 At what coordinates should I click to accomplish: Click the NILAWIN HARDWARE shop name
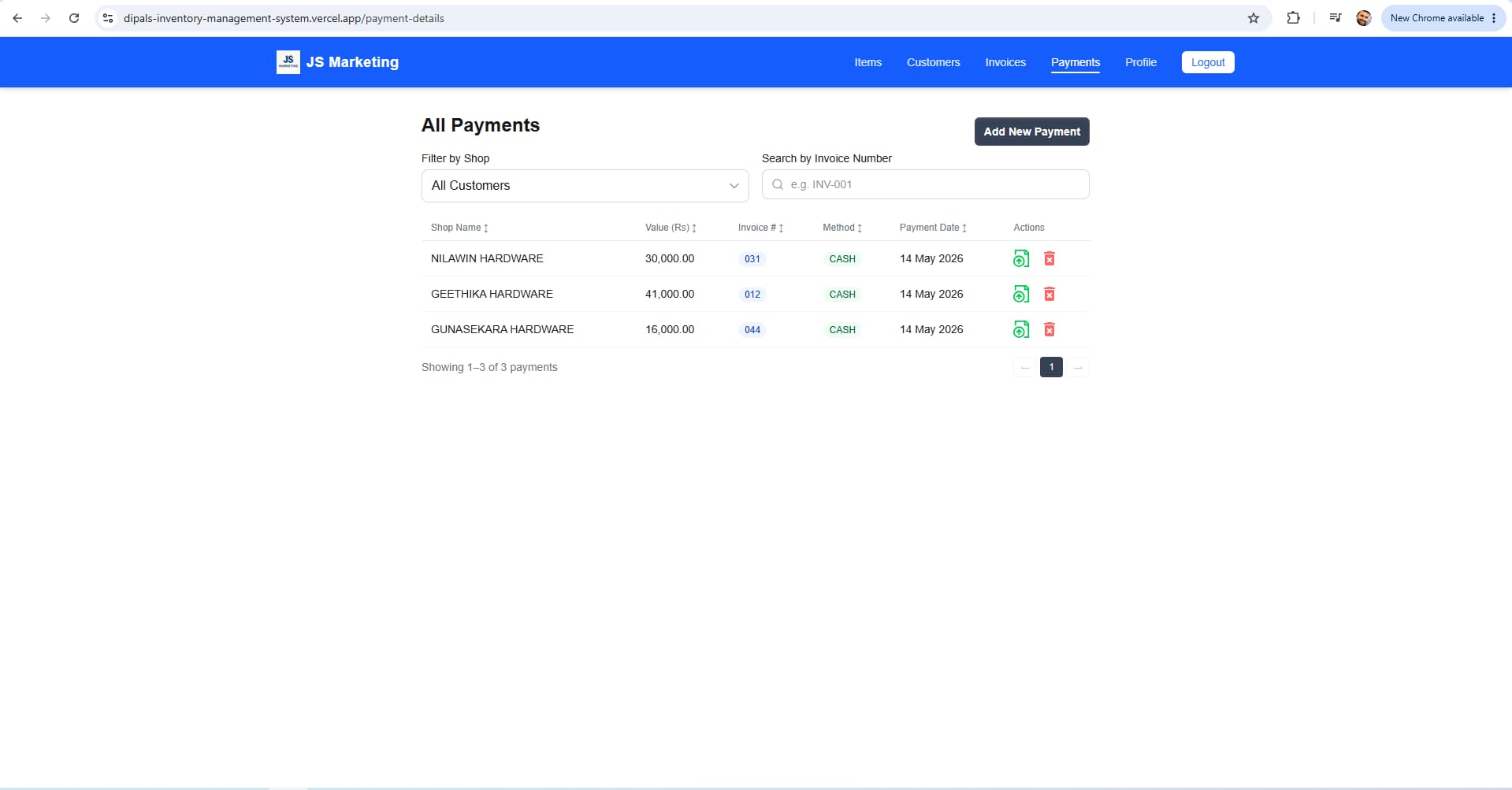click(487, 258)
